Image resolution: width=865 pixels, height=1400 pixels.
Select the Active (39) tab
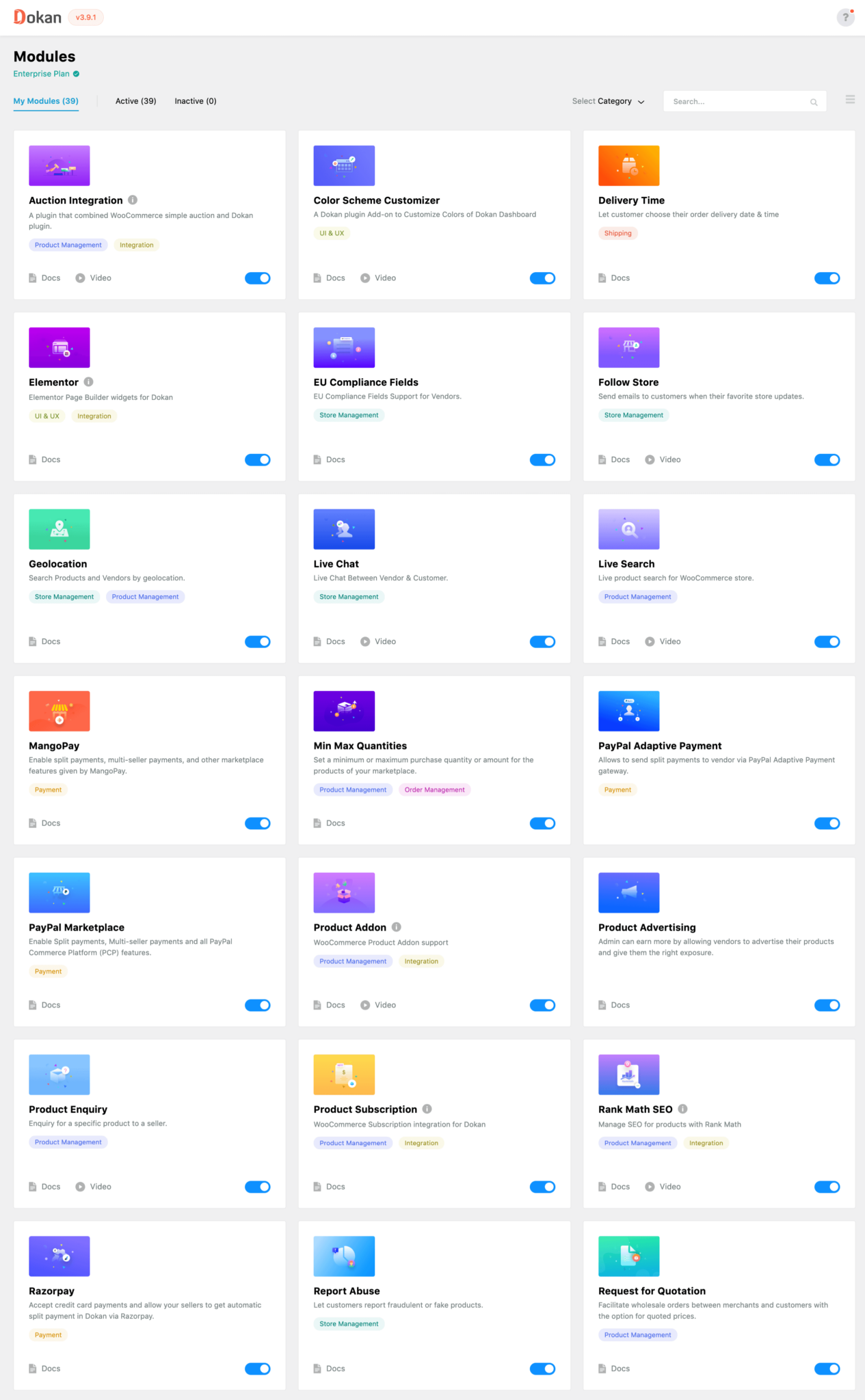click(135, 101)
